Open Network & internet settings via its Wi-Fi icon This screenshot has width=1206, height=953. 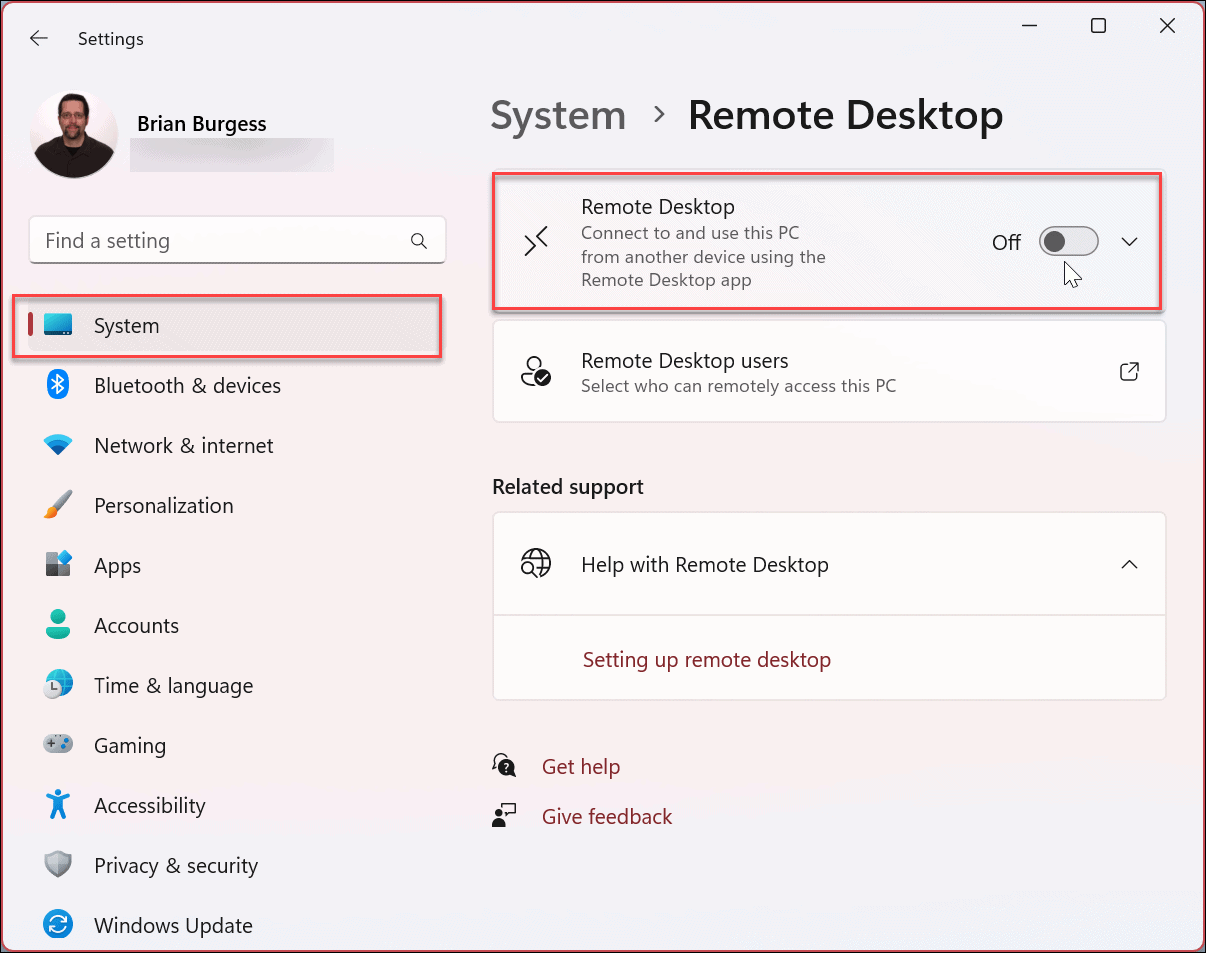click(x=58, y=445)
